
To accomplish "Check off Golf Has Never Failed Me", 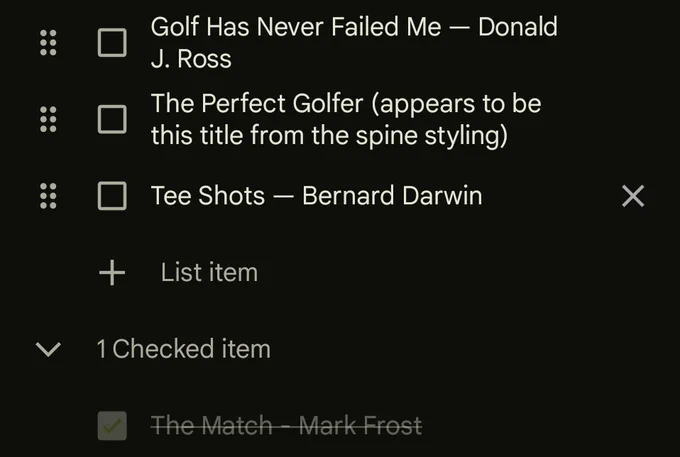I will (x=112, y=42).
